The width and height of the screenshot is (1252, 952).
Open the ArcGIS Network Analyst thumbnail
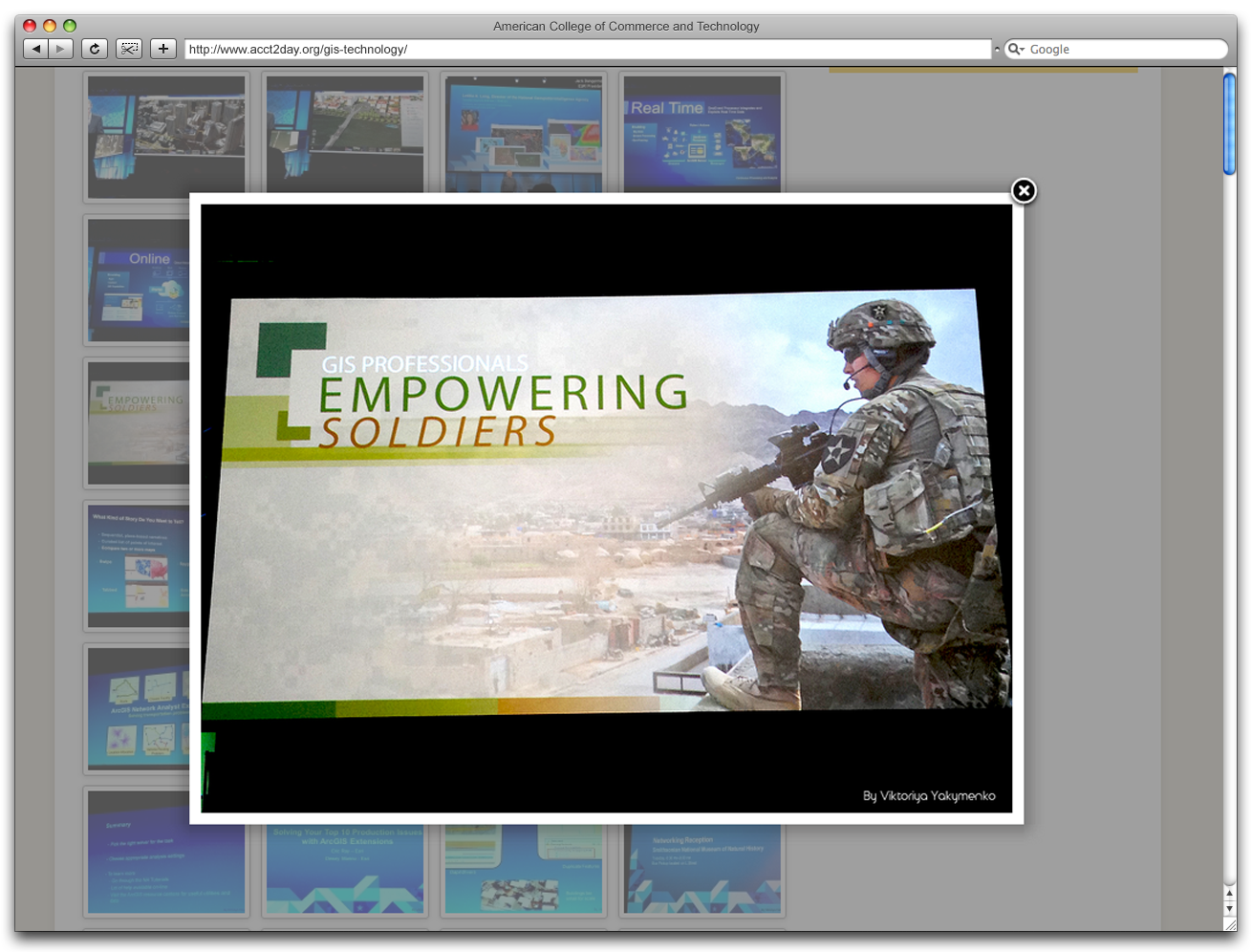coord(138,709)
